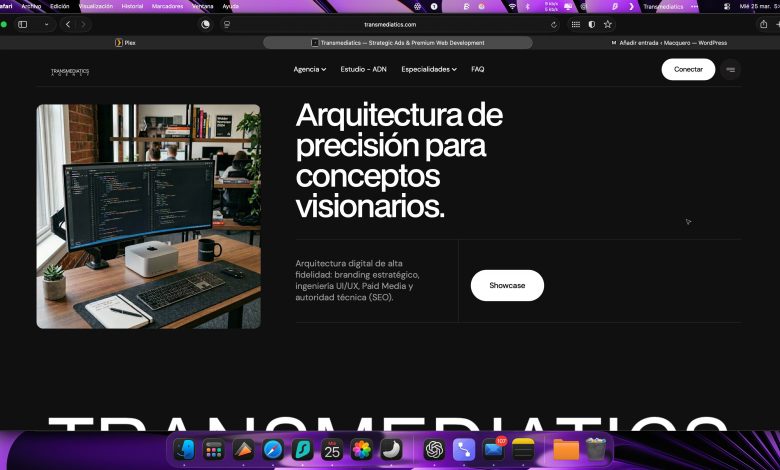Open ChatGPT from the dock

tap(434, 450)
